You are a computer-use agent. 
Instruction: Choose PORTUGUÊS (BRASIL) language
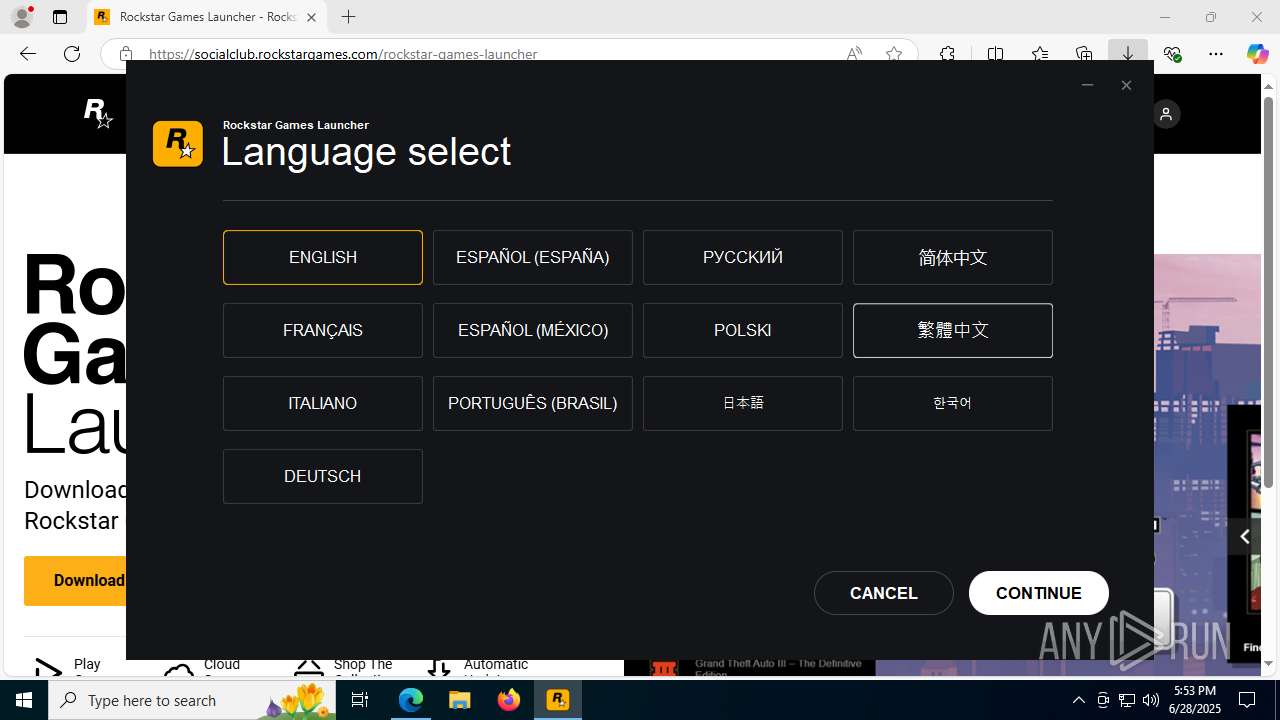coord(533,403)
